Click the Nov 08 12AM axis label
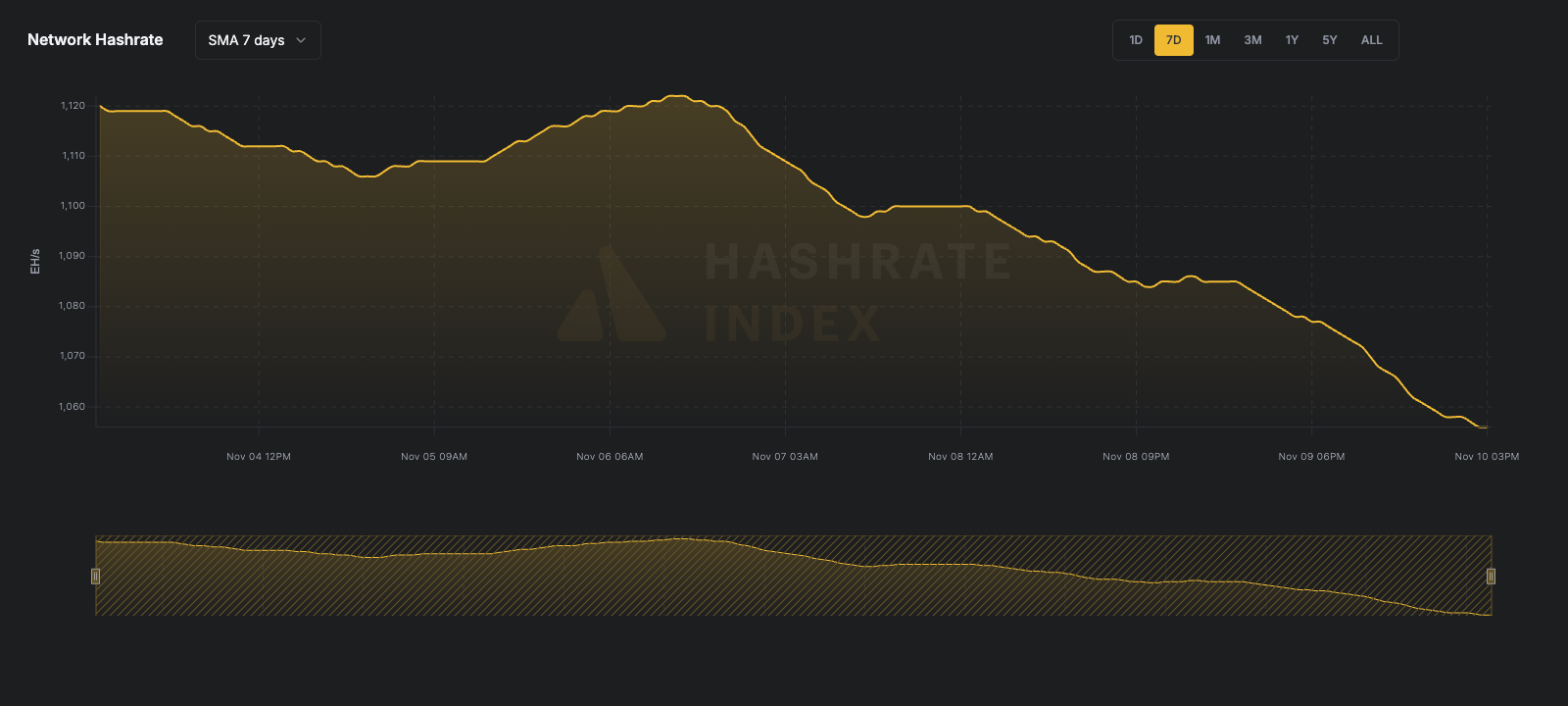The width and height of the screenshot is (1568, 706). (960, 457)
